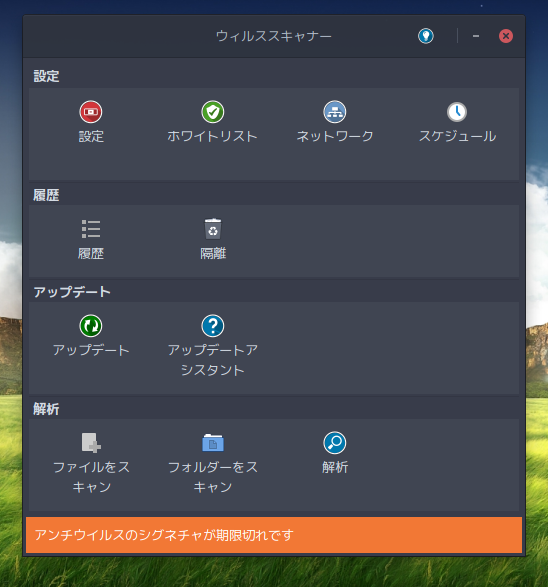Click the アップデートアシスタント text label
The height and width of the screenshot is (587, 548).
click(x=213, y=360)
